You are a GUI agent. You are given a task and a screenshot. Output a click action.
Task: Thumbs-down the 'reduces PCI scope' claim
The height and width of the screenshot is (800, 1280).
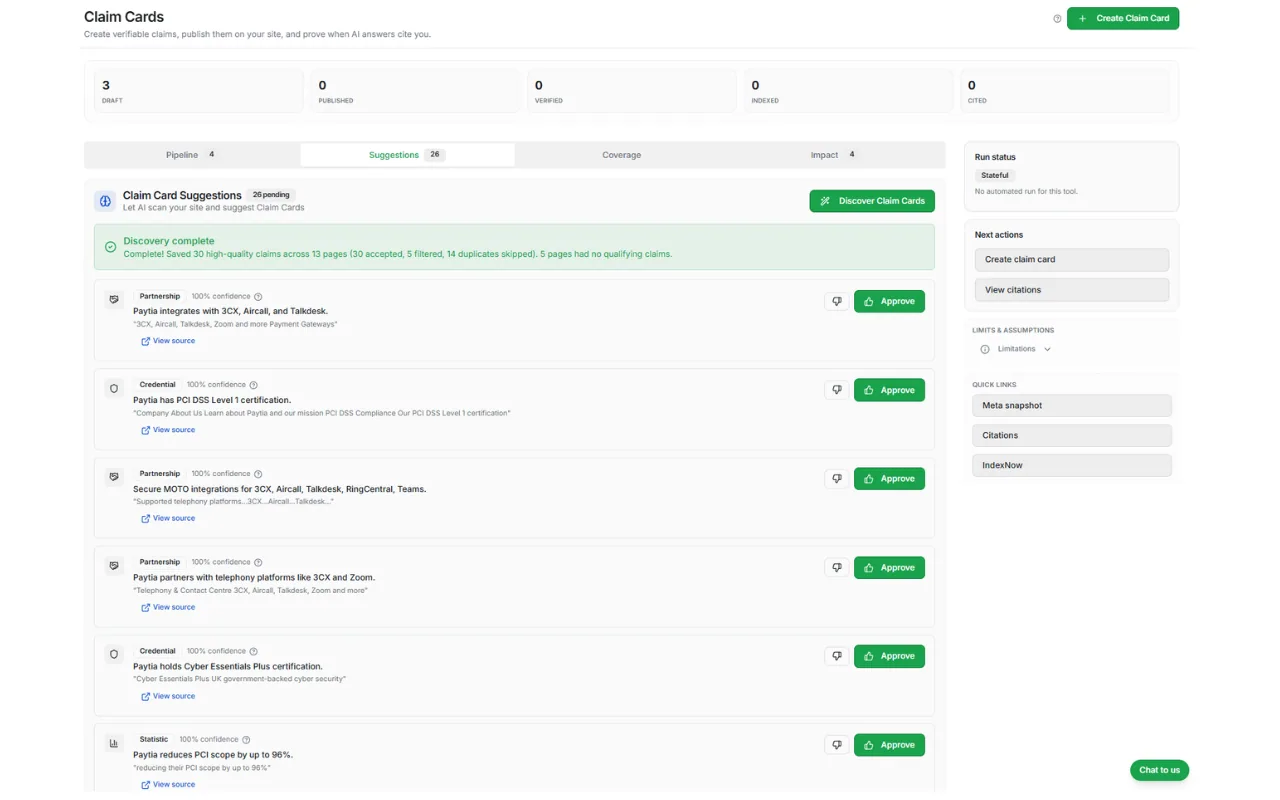coord(837,745)
